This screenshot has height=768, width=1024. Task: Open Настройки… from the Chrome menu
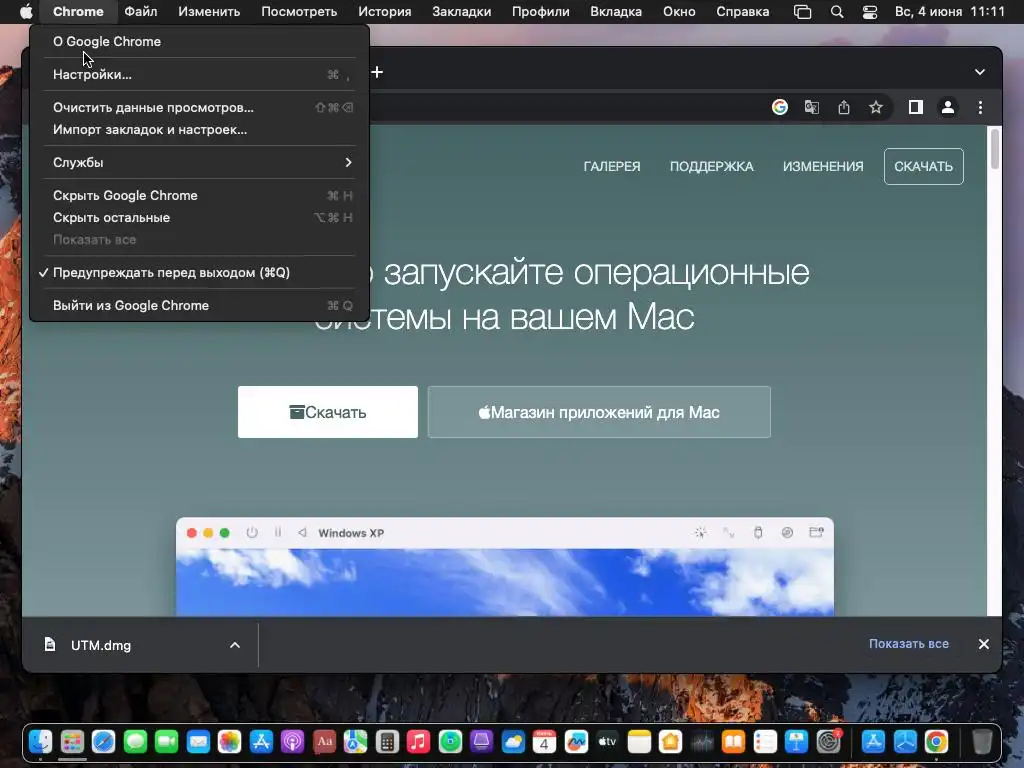(199, 74)
